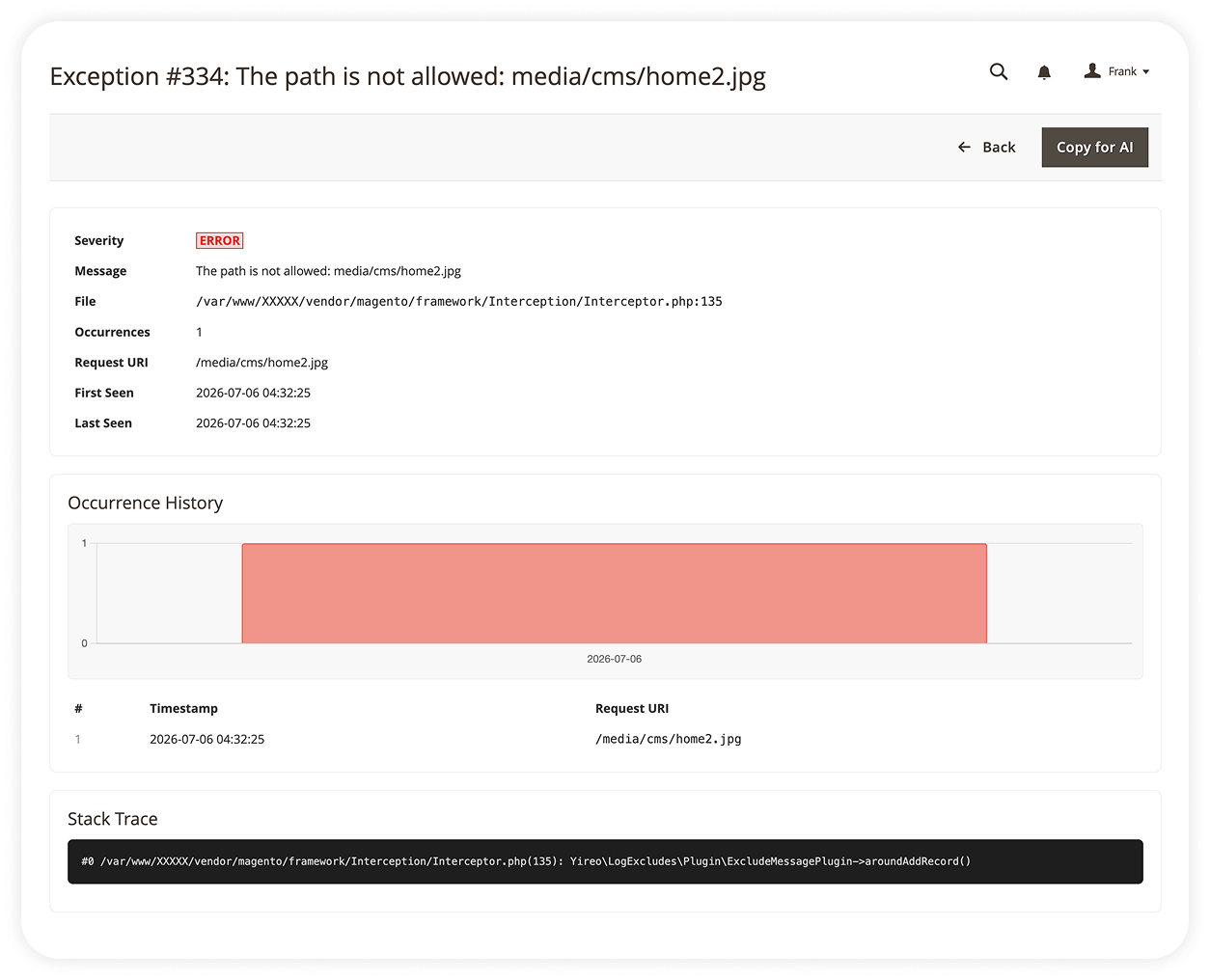Open search with the magnifier icon
1210x980 pixels.
coord(999,71)
